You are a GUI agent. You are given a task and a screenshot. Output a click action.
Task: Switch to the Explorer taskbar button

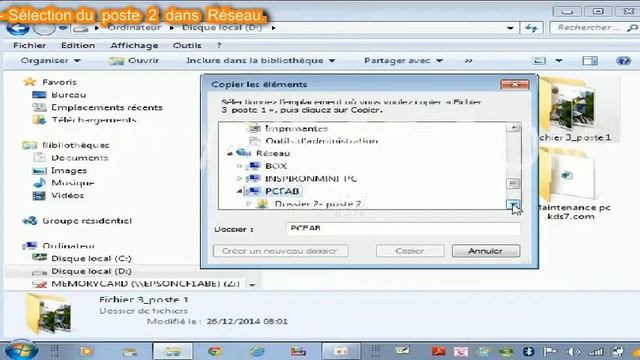(173, 351)
